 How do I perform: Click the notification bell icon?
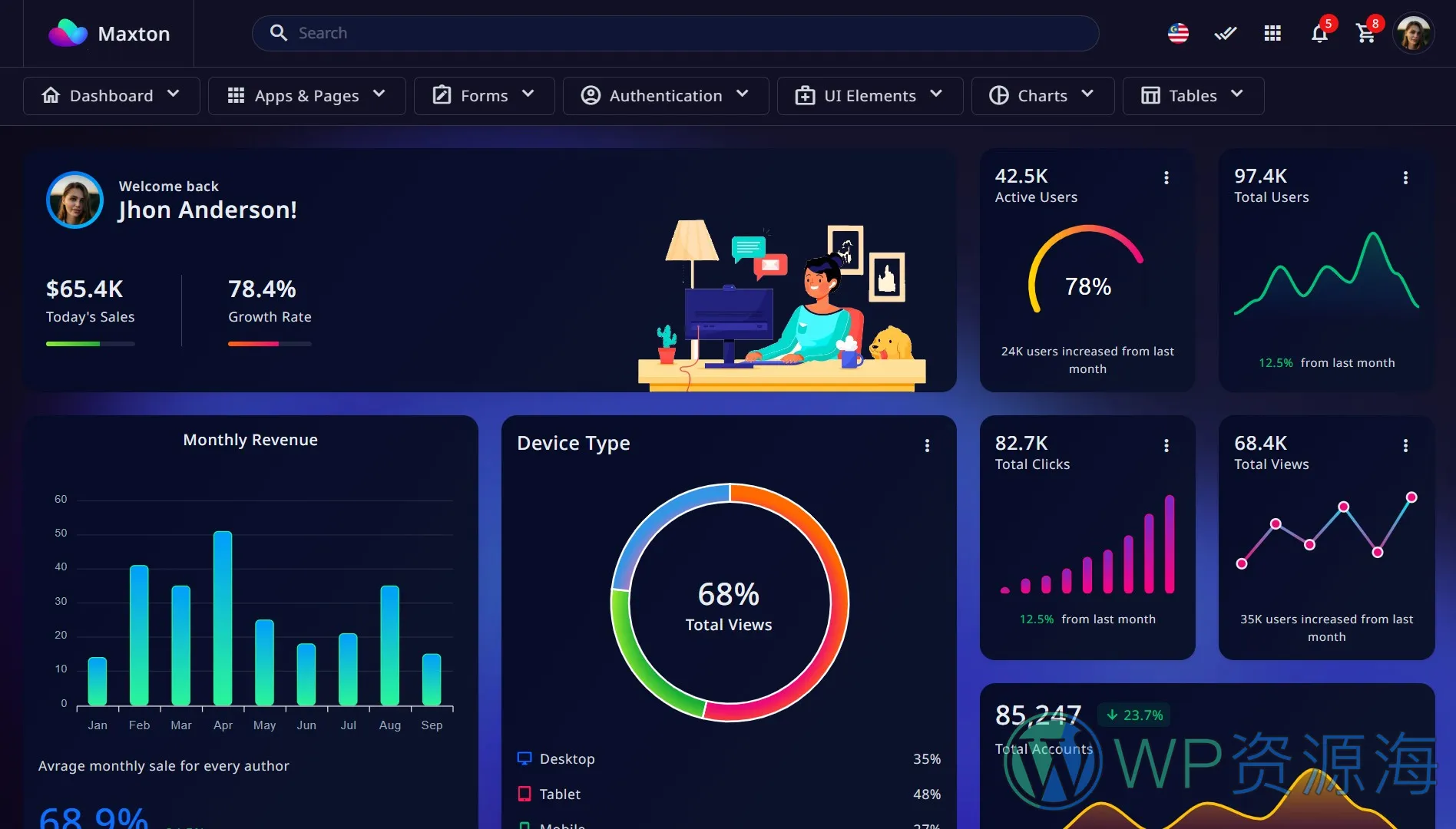(x=1319, y=34)
